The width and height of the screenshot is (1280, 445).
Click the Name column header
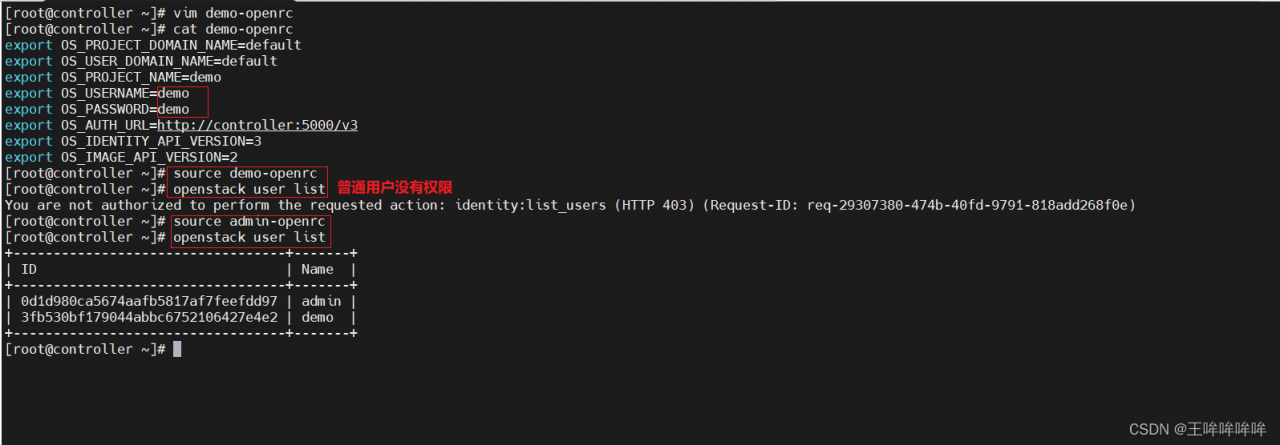click(317, 269)
